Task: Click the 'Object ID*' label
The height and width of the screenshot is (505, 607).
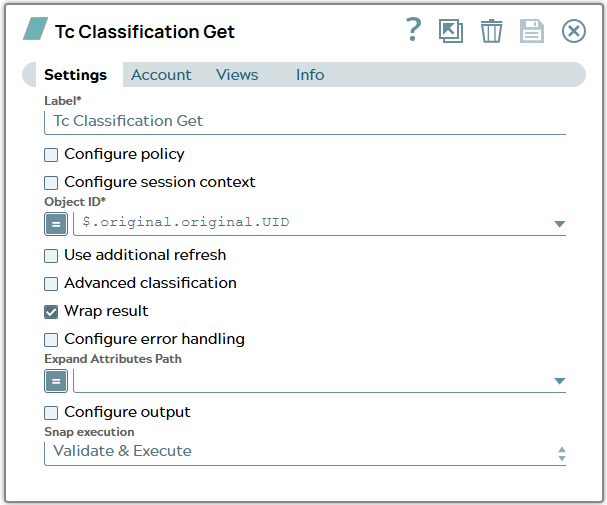Action: [x=75, y=202]
